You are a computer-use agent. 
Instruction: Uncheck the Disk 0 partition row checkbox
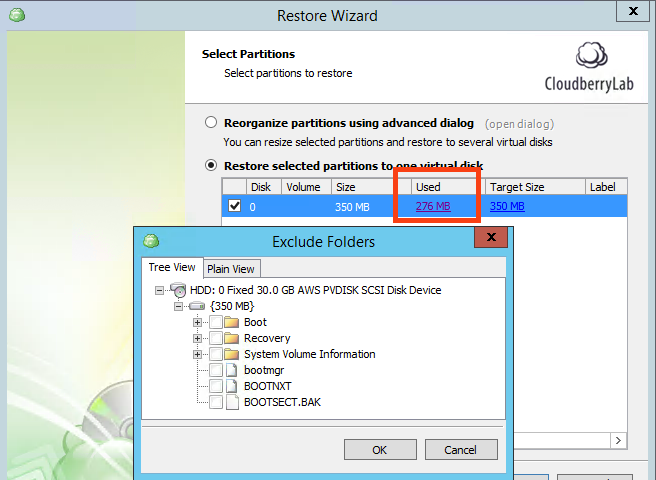tap(234, 206)
